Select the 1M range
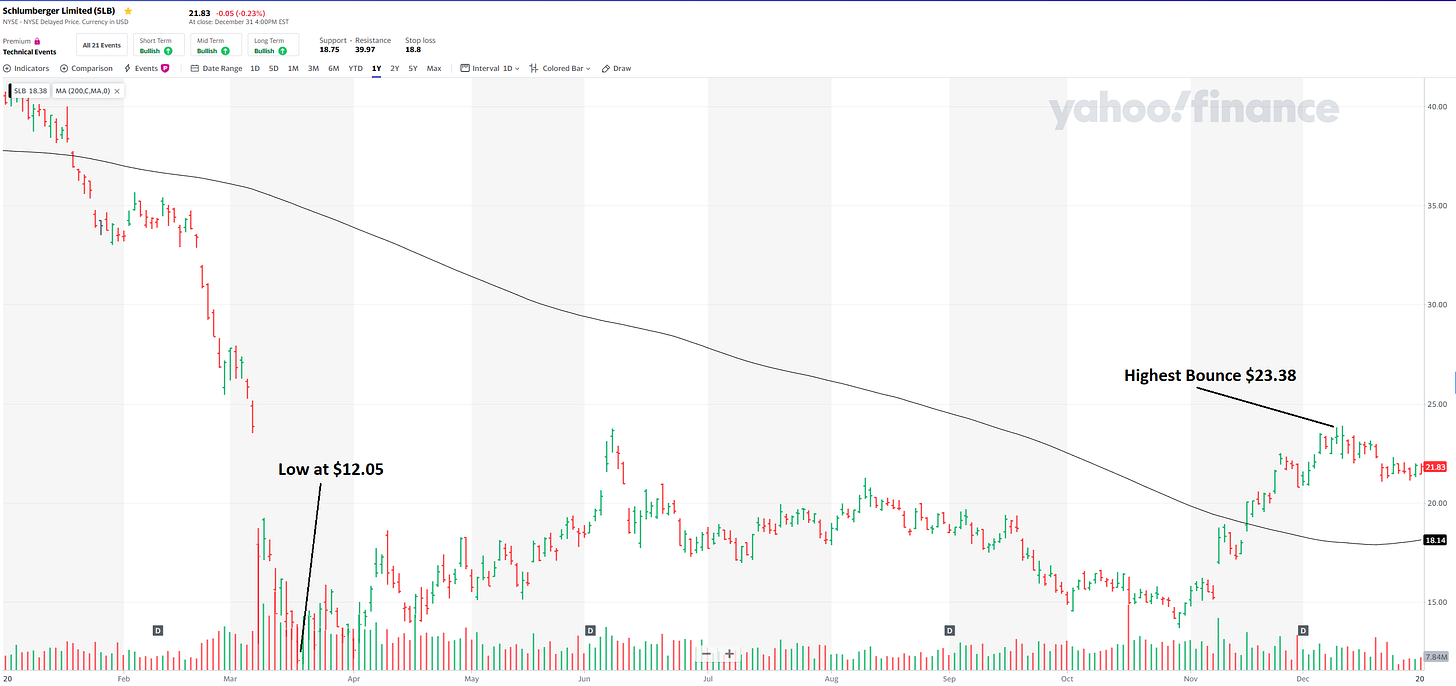The image size is (1456, 686). point(293,68)
